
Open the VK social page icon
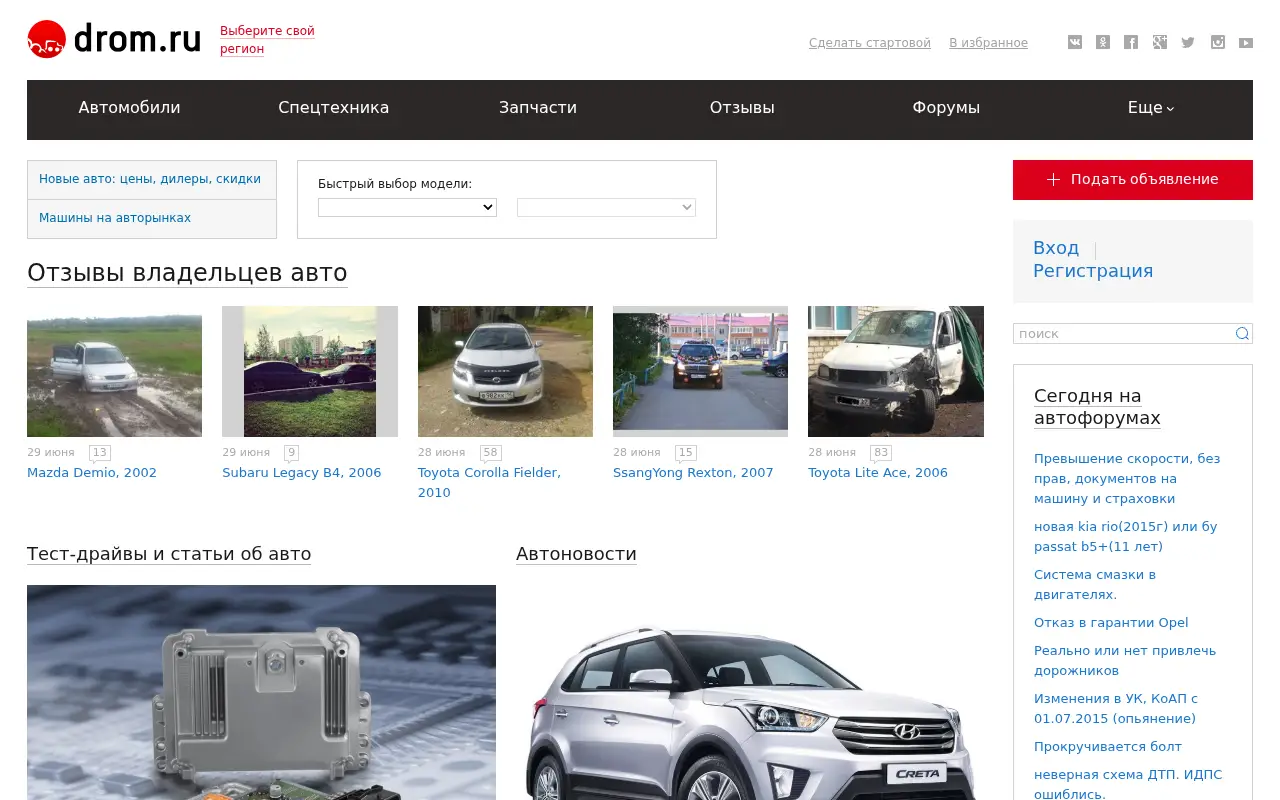1075,42
